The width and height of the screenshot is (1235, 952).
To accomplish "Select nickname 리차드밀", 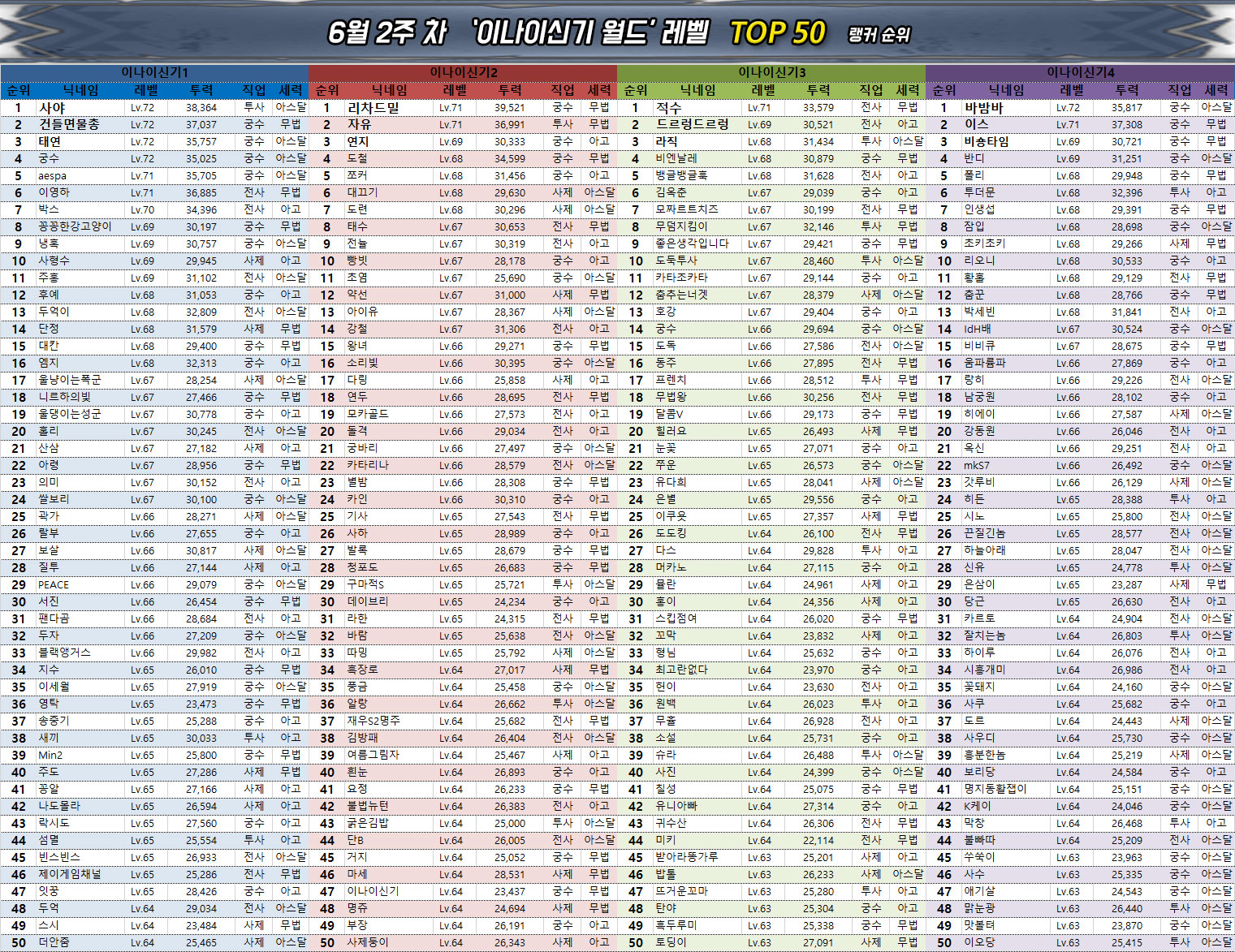I will [x=373, y=107].
